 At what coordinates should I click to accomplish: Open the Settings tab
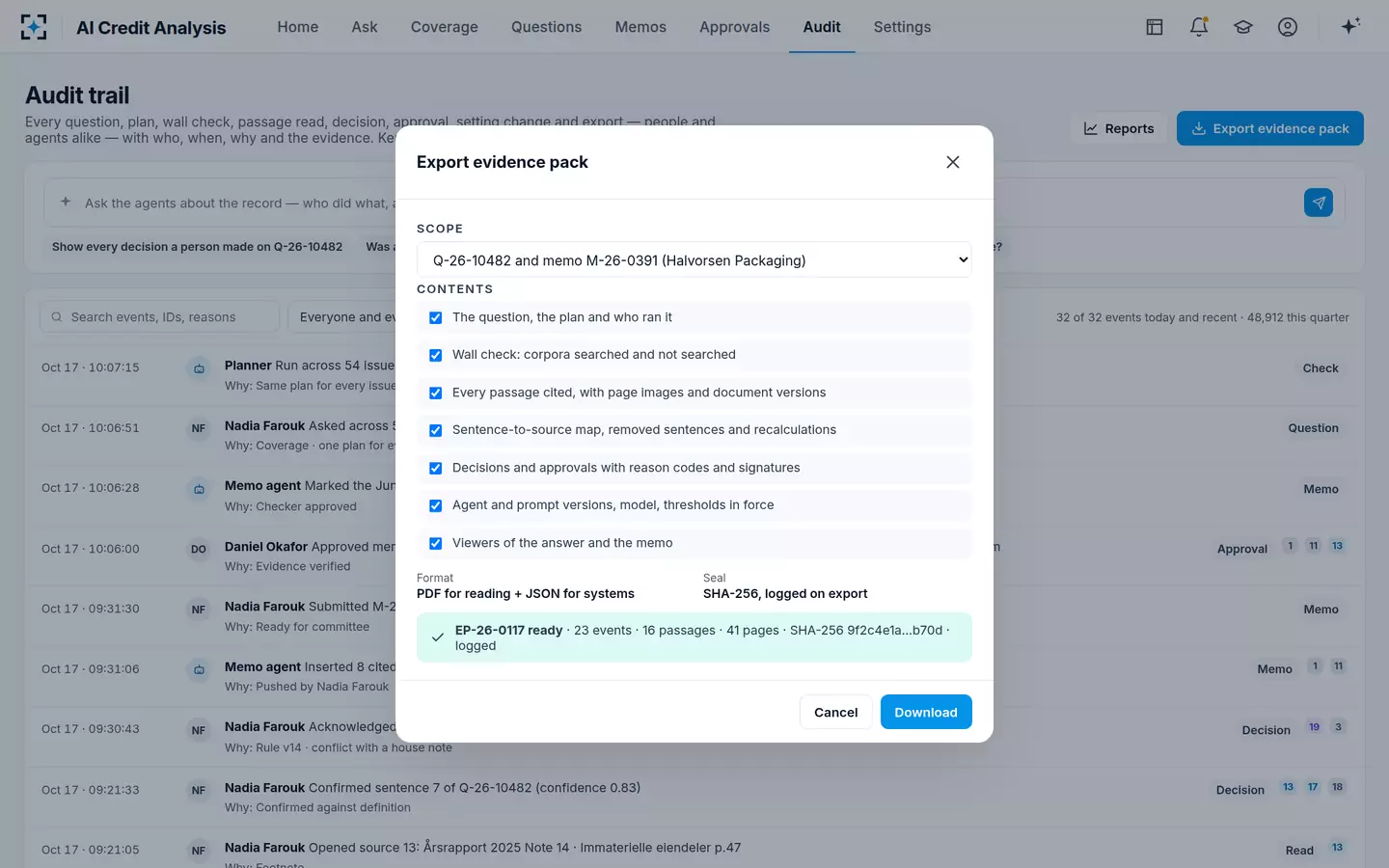pos(903,27)
